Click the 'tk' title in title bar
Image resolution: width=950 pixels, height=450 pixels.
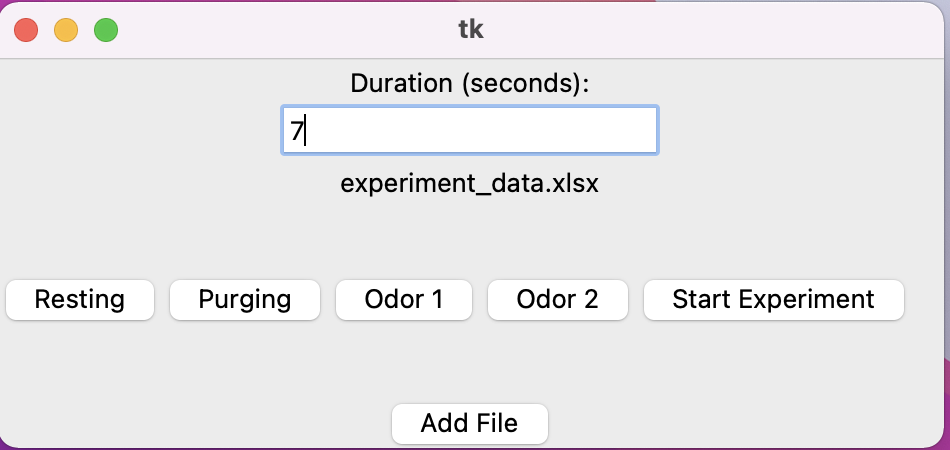pyautogui.click(x=470, y=29)
